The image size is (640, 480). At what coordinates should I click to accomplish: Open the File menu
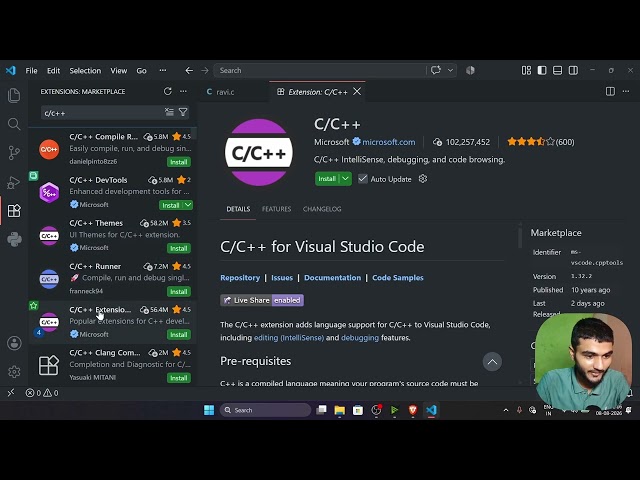point(31,71)
